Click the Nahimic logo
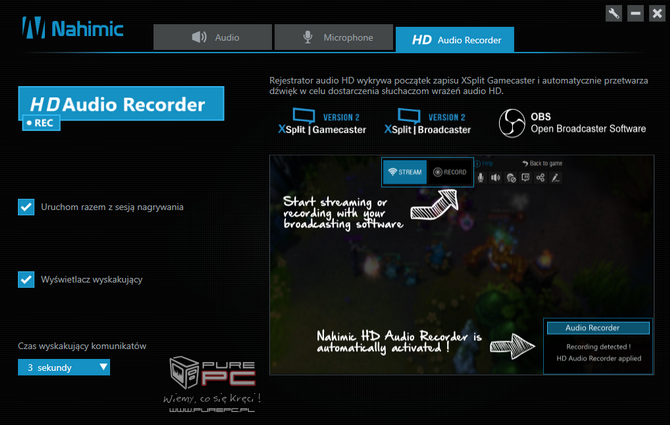The height and width of the screenshot is (425, 670). pos(73,28)
